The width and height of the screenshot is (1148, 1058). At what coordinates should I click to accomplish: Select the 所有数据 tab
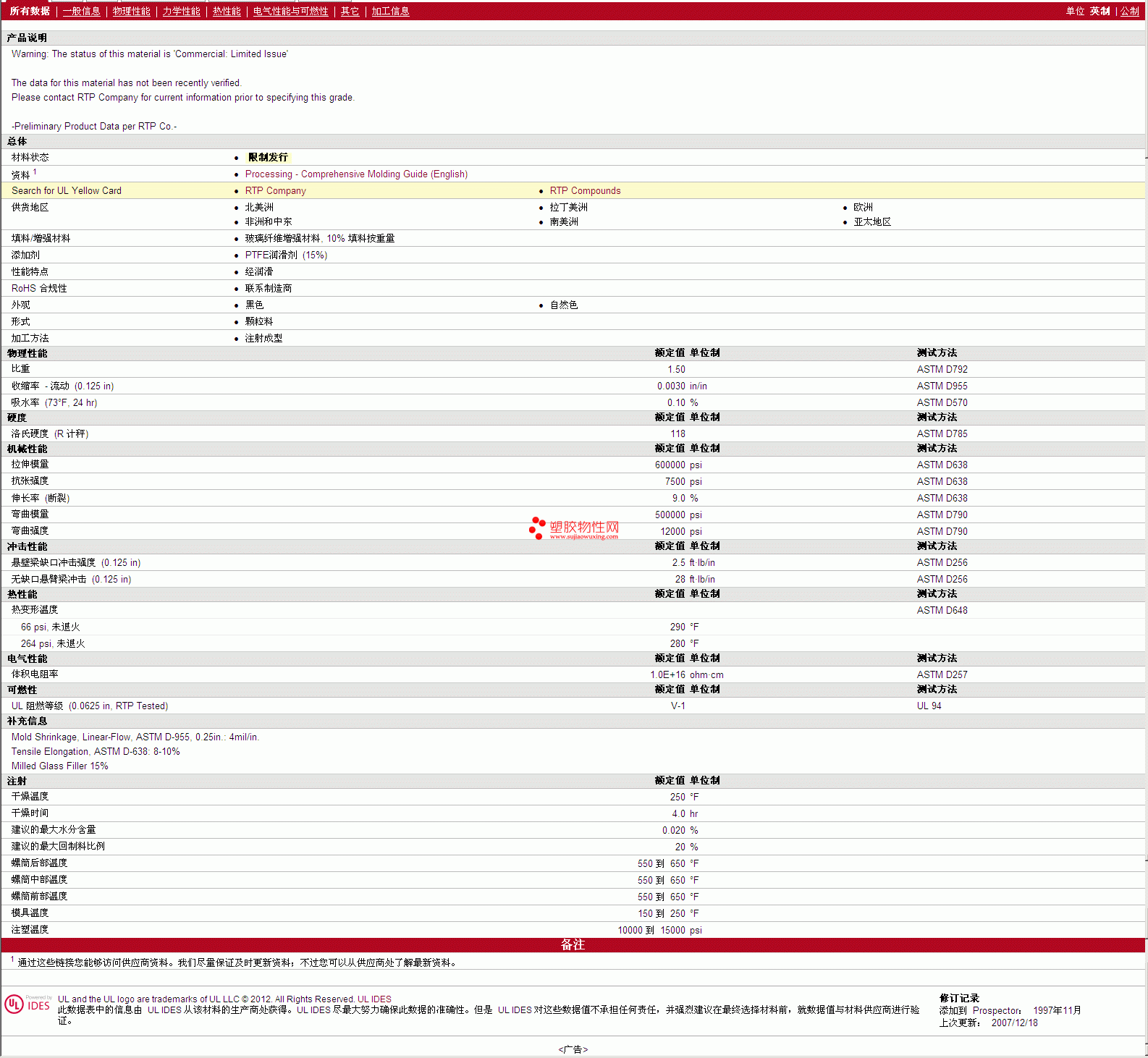point(30,11)
